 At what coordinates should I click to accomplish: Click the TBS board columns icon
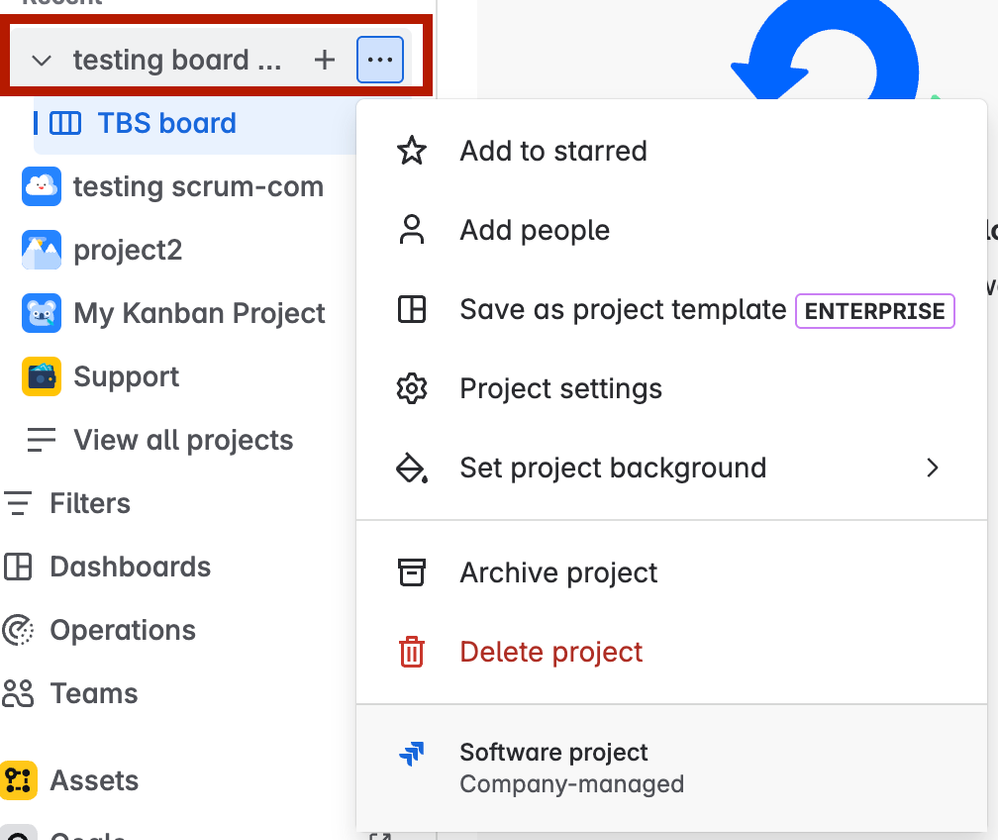(x=66, y=123)
